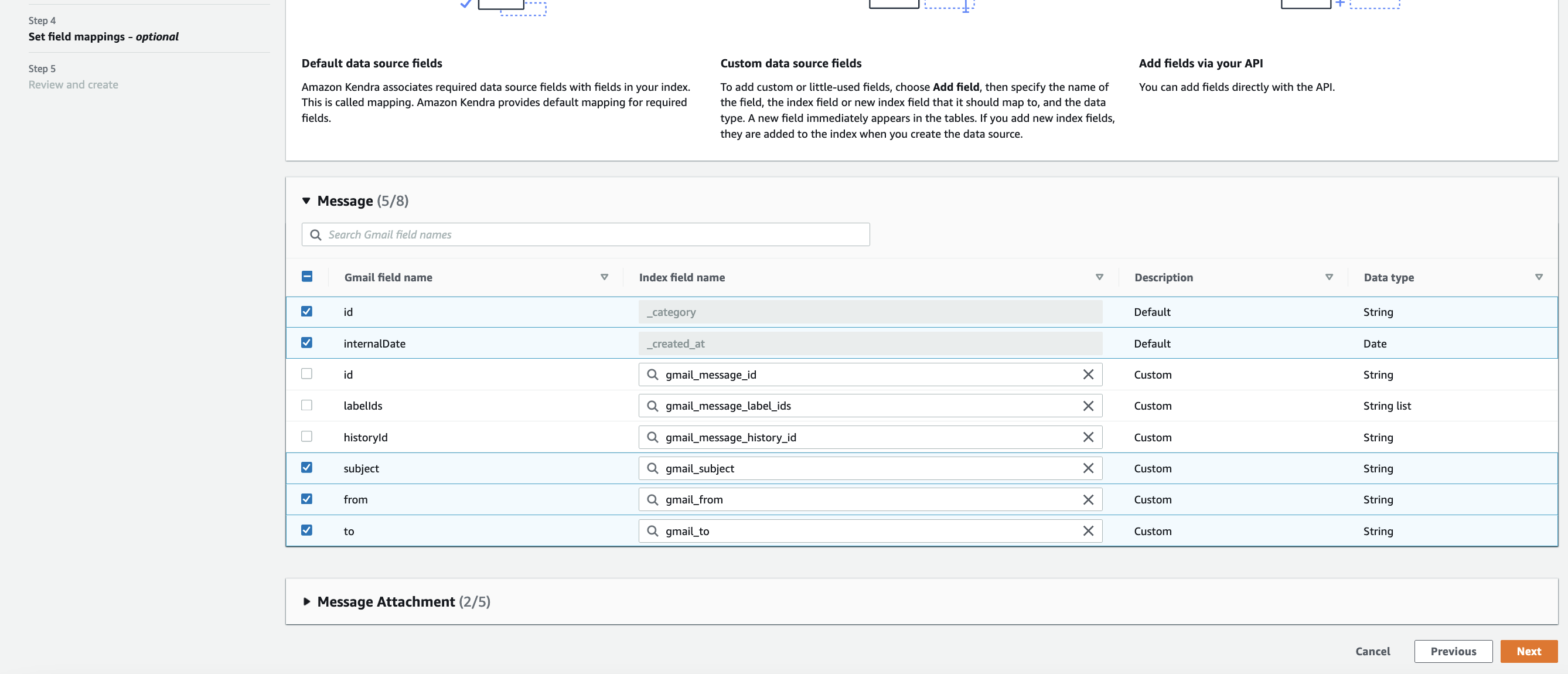Go back with the Previous button
Viewport: 1568px width, 674px height.
point(1453,651)
